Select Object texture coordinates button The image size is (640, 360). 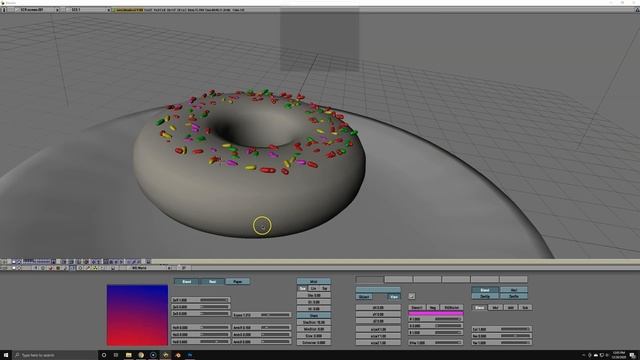pyautogui.click(x=364, y=297)
